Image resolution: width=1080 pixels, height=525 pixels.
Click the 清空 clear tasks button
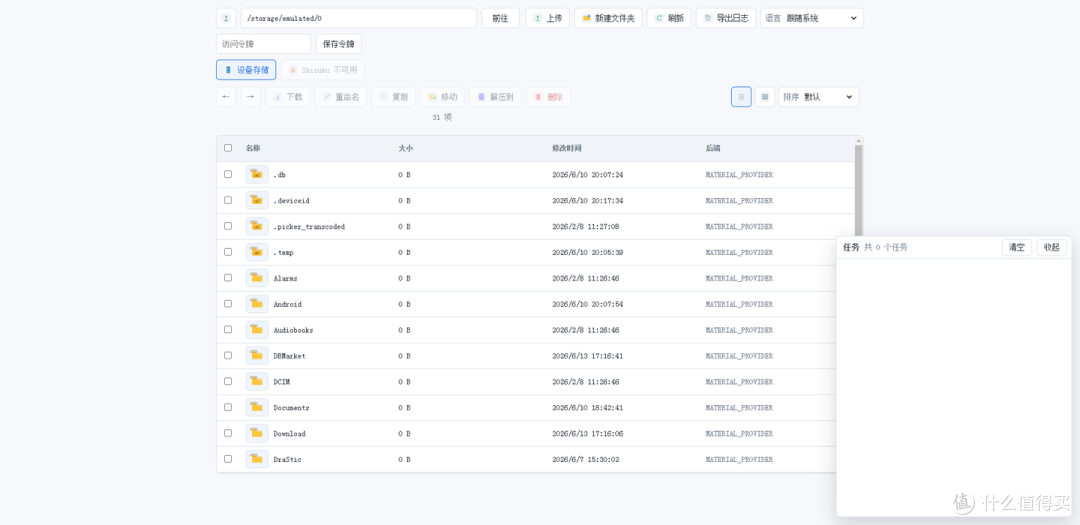[x=1017, y=247]
